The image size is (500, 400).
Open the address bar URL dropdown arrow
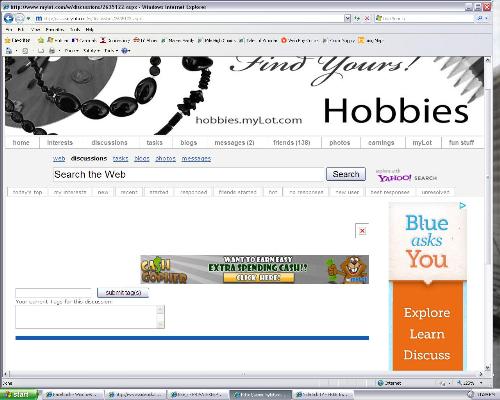point(347,18)
